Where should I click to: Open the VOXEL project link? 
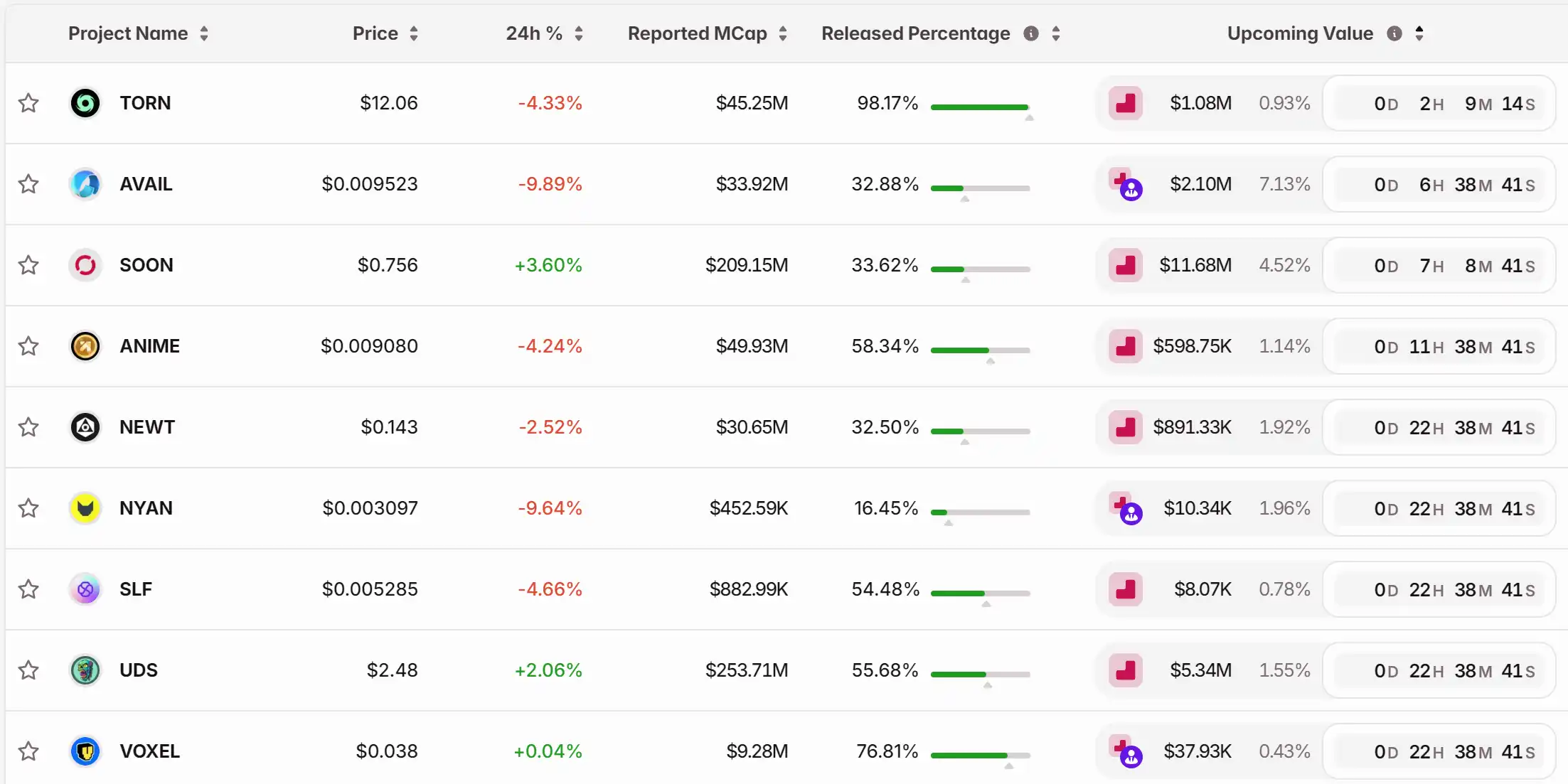click(149, 751)
